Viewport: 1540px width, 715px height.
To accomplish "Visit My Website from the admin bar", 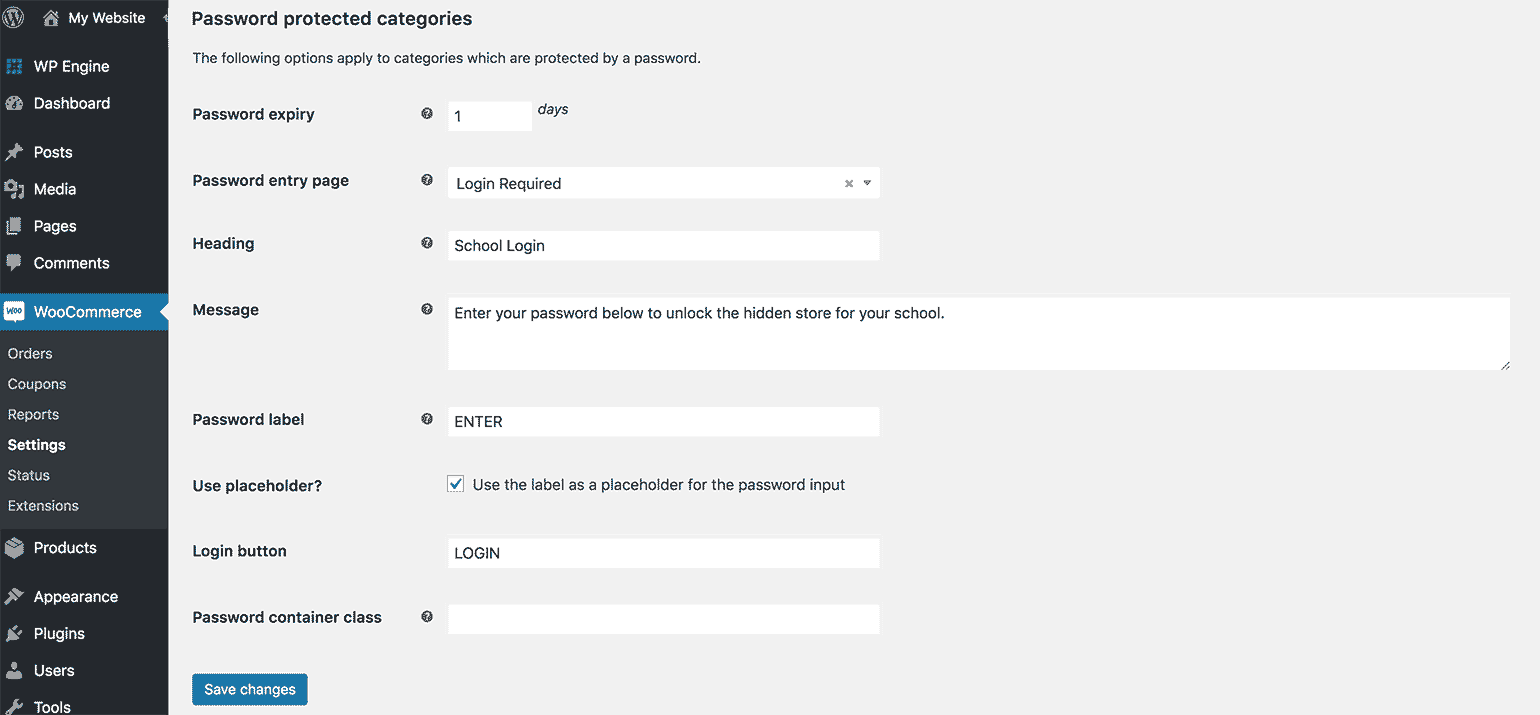I will tap(103, 17).
